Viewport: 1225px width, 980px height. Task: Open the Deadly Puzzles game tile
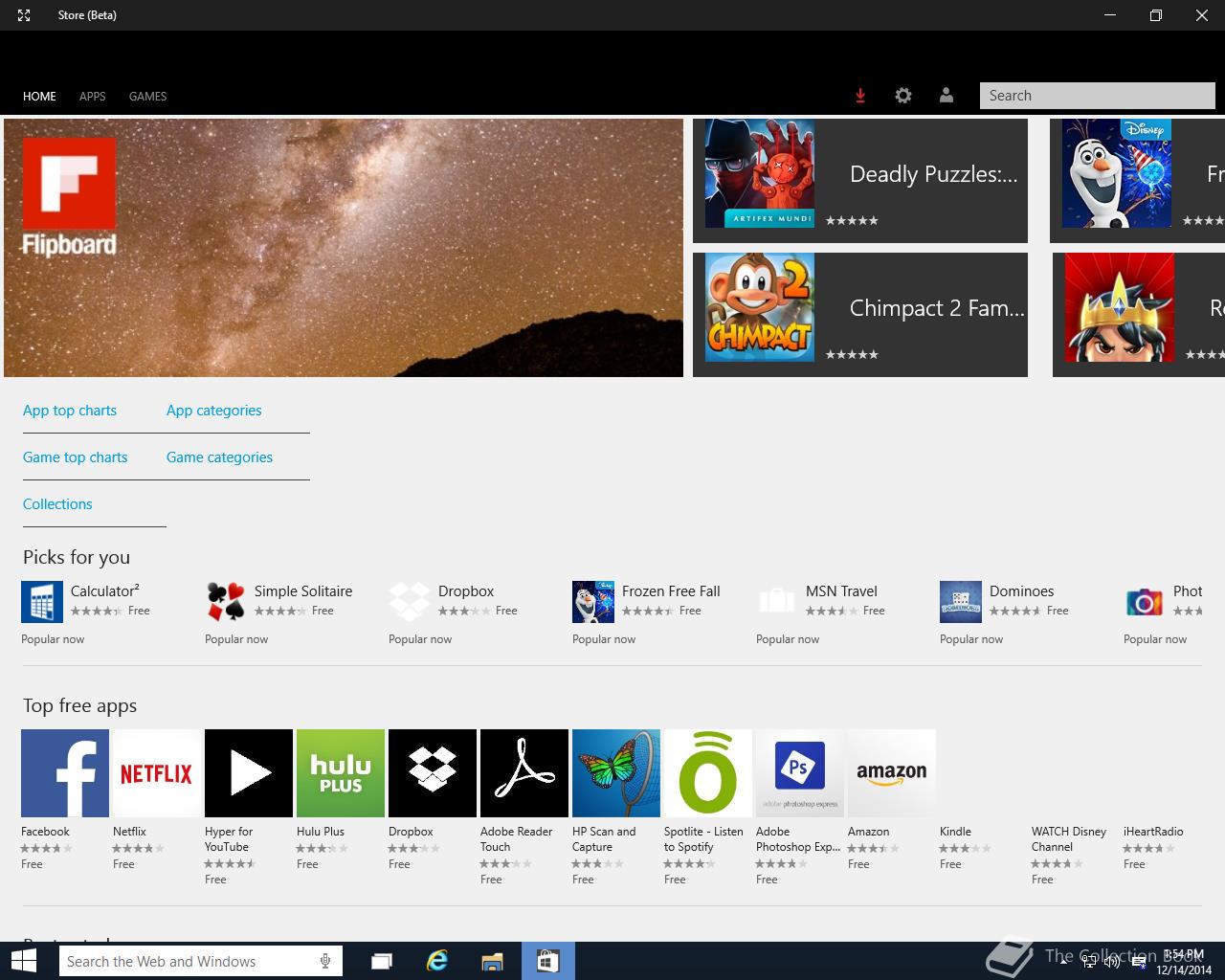[x=860, y=181]
